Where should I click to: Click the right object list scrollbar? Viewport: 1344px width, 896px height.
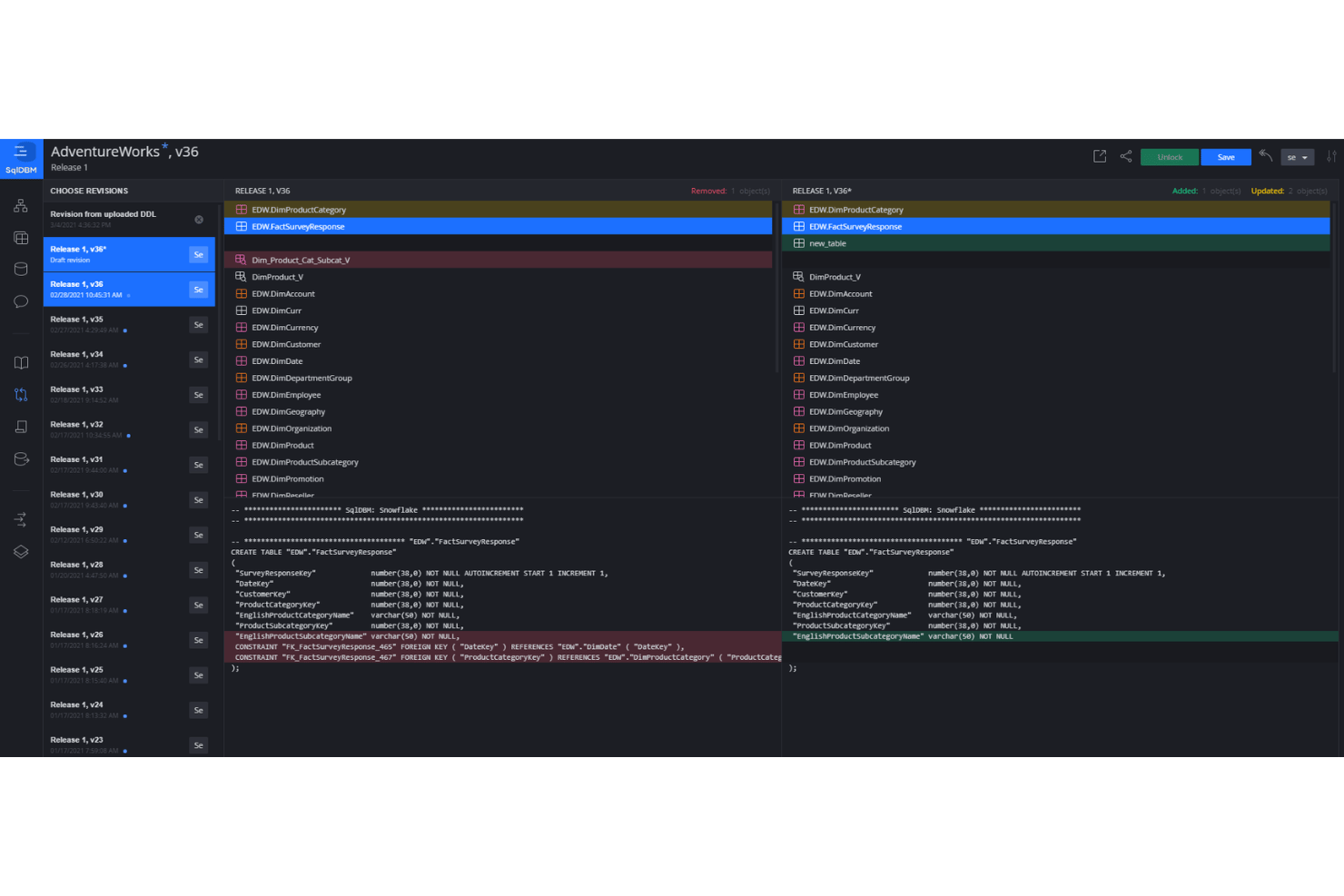click(x=1334, y=286)
